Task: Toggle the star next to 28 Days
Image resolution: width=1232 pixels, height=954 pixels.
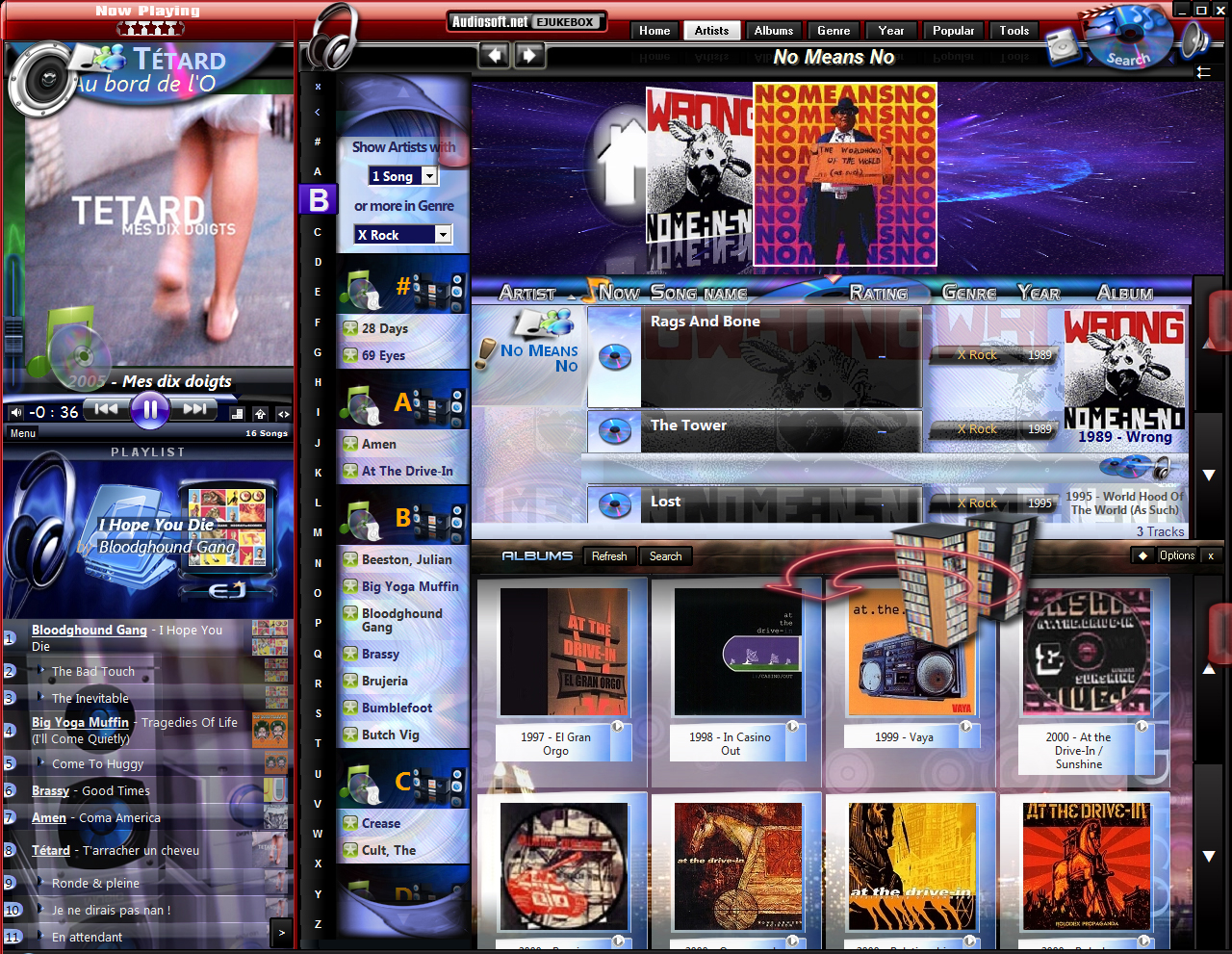Action: 350,328
